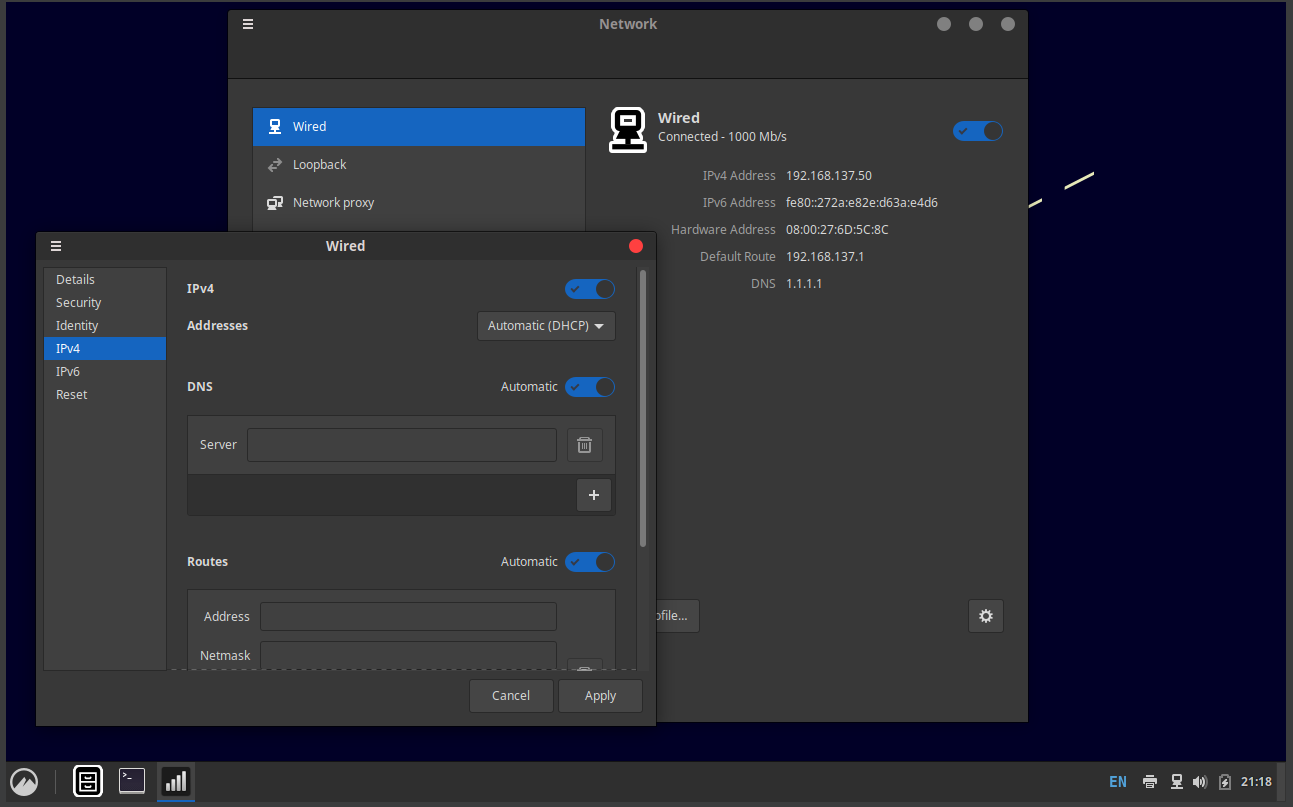Turn off Automatic Routes toggle
1293x807 pixels.
(x=590, y=562)
